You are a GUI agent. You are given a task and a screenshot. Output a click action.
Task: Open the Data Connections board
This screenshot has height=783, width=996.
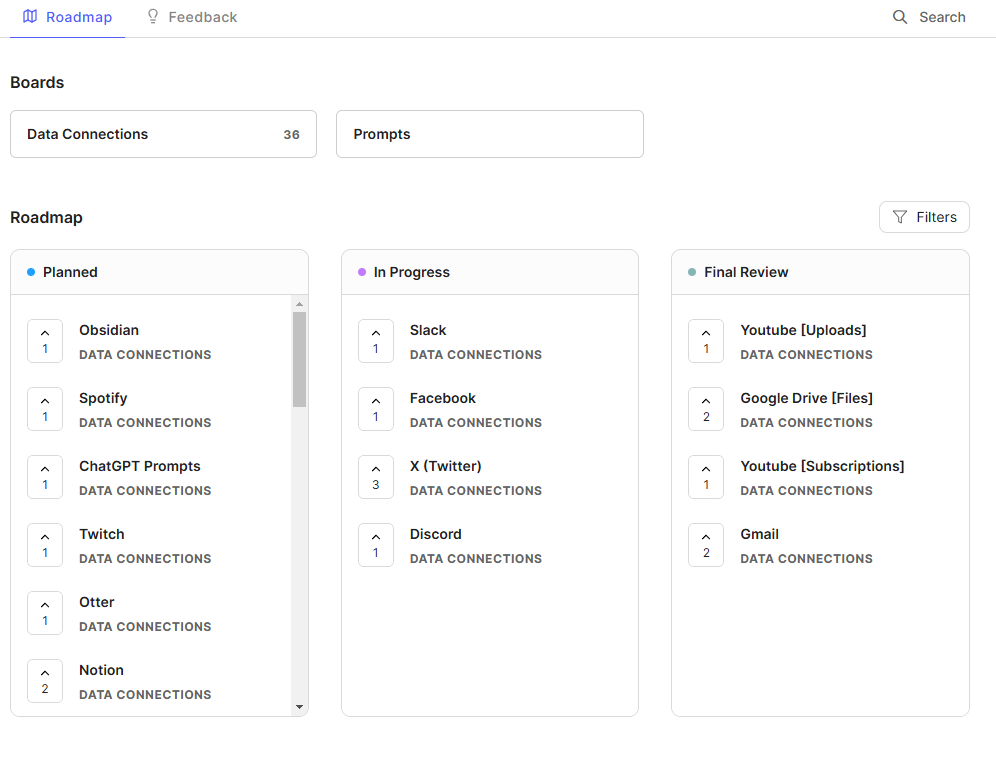tap(163, 134)
